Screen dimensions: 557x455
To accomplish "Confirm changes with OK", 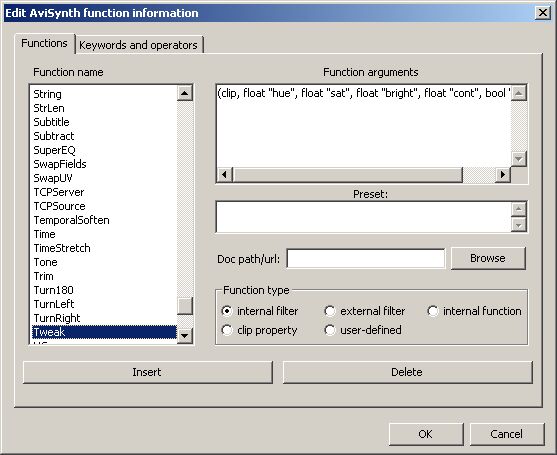I will pyautogui.click(x=426, y=434).
